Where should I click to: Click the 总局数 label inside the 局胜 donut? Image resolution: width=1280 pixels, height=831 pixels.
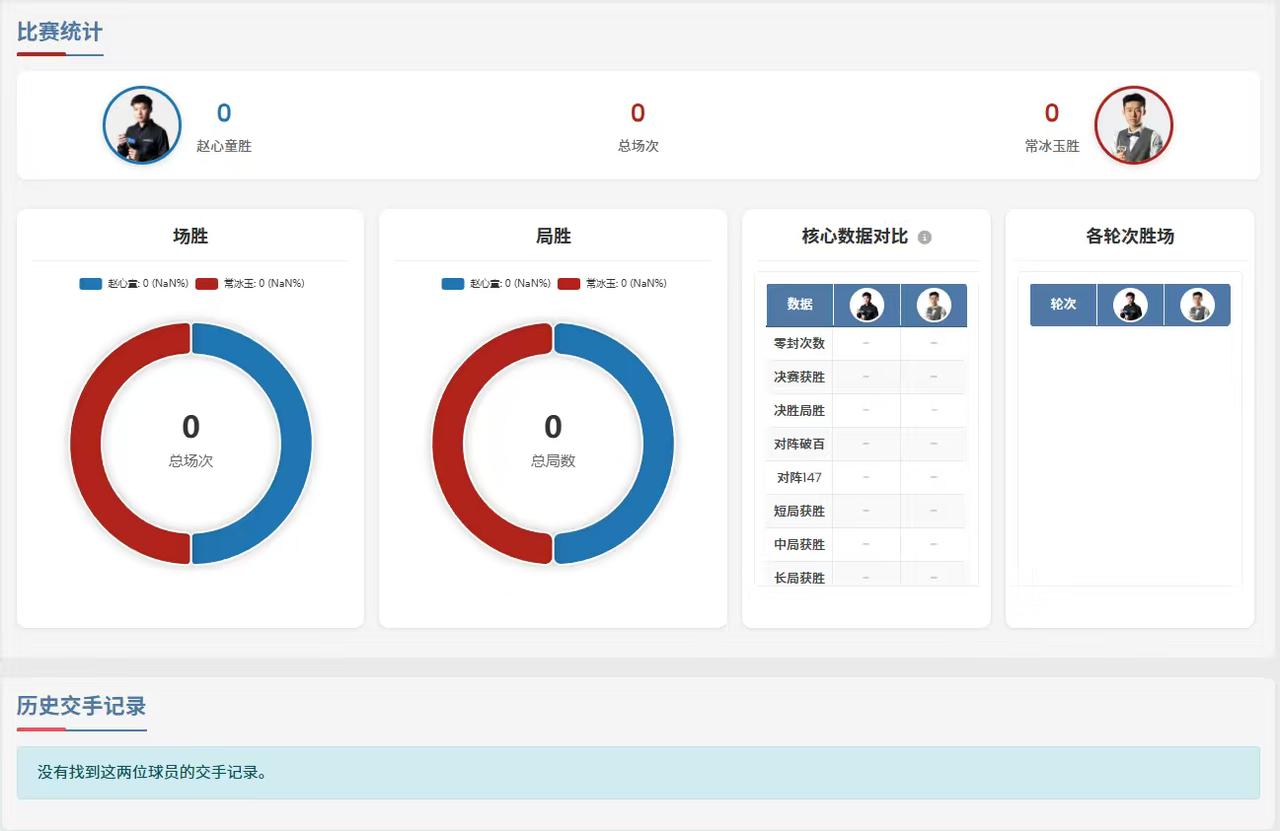pos(553,461)
